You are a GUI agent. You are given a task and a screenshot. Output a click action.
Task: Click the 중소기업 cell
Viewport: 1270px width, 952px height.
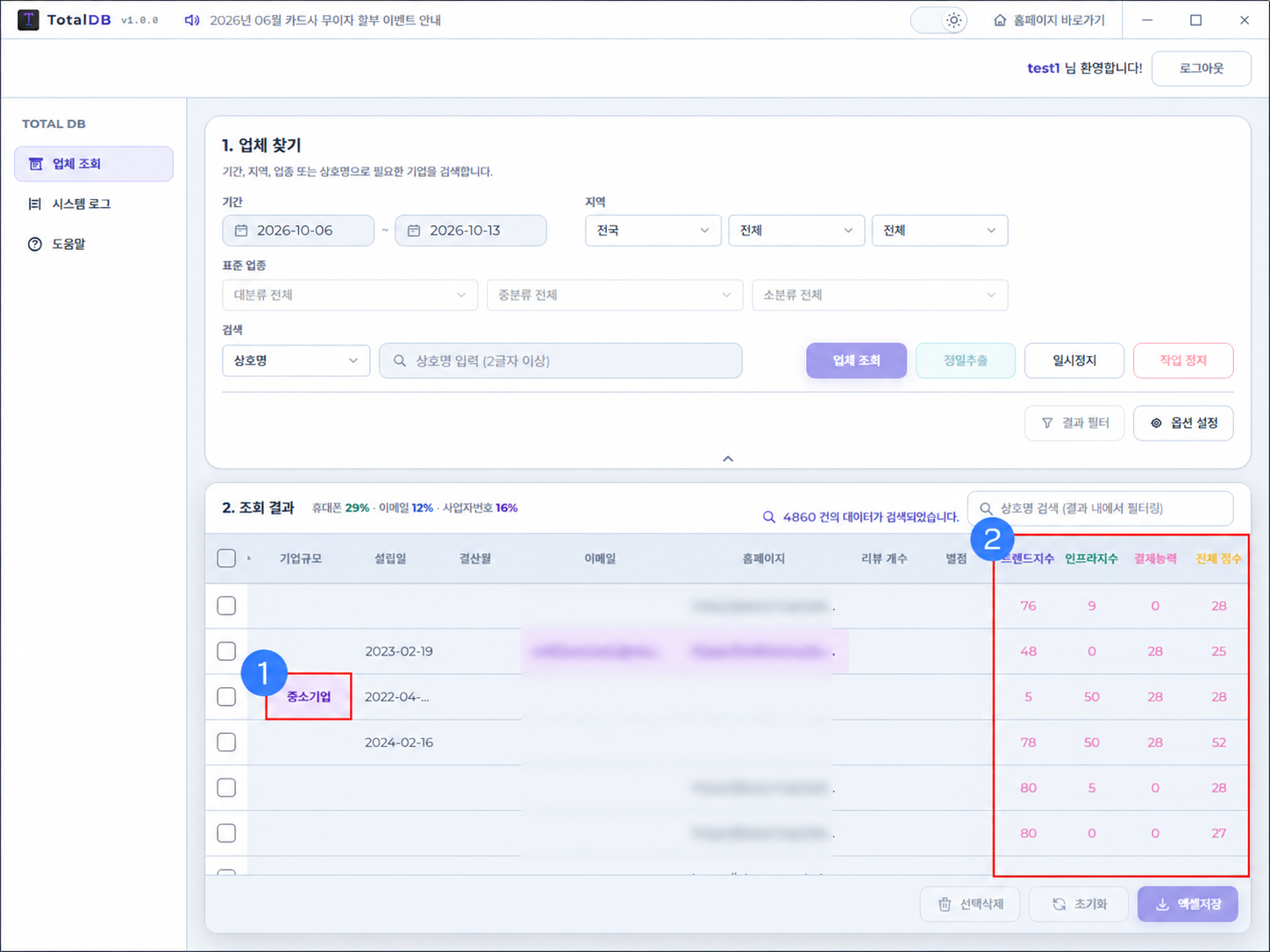(309, 697)
